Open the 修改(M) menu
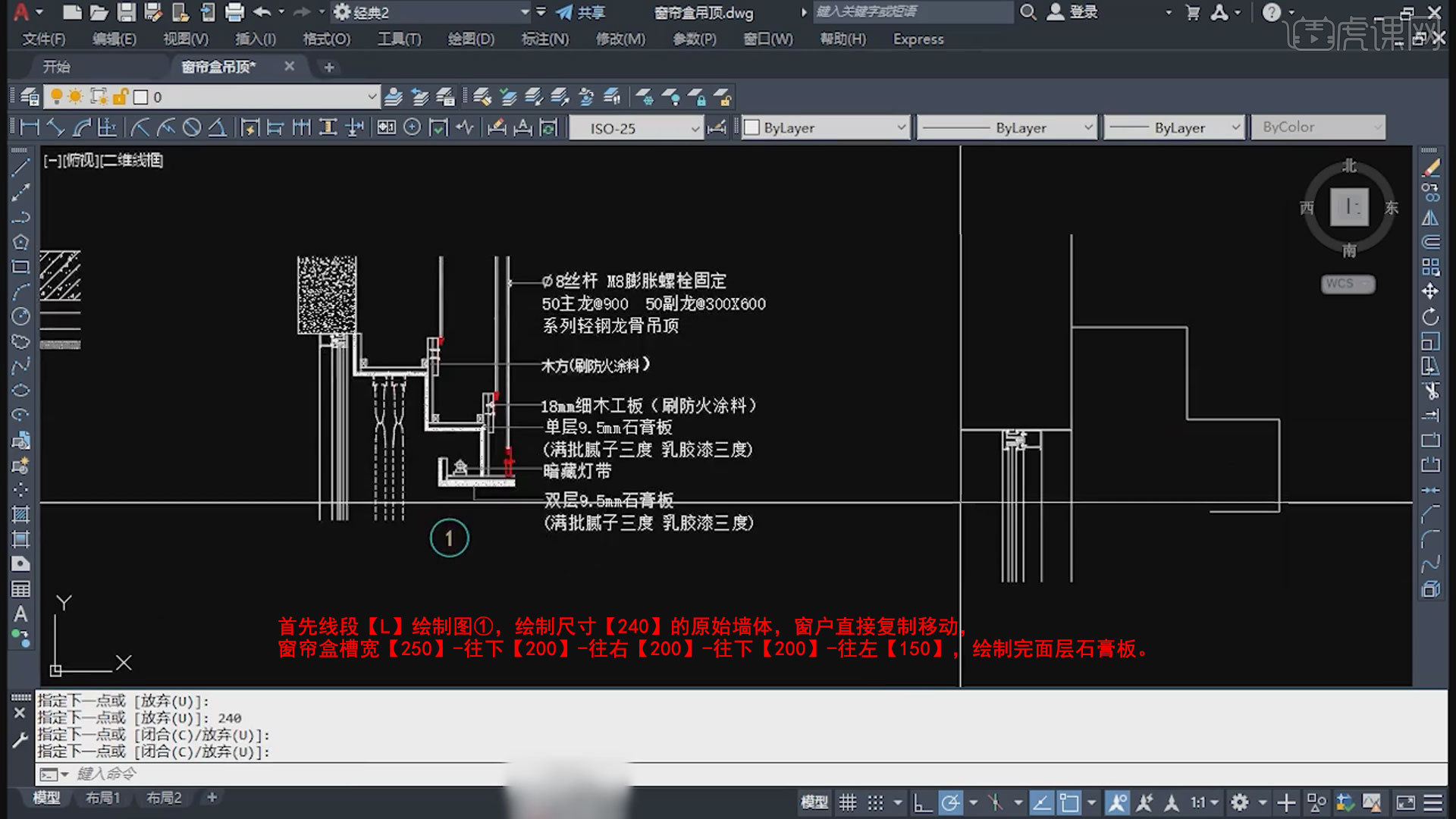This screenshot has height=819, width=1456. [x=620, y=39]
